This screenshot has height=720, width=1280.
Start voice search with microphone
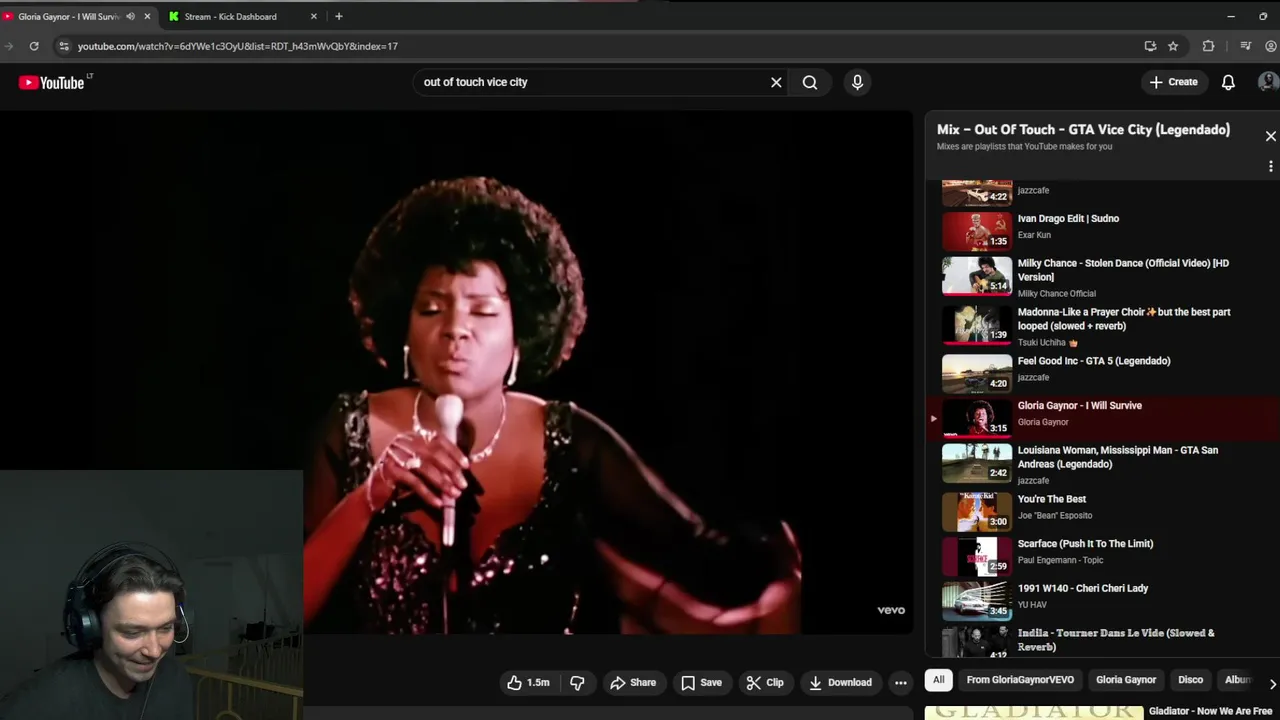pyautogui.click(x=857, y=83)
